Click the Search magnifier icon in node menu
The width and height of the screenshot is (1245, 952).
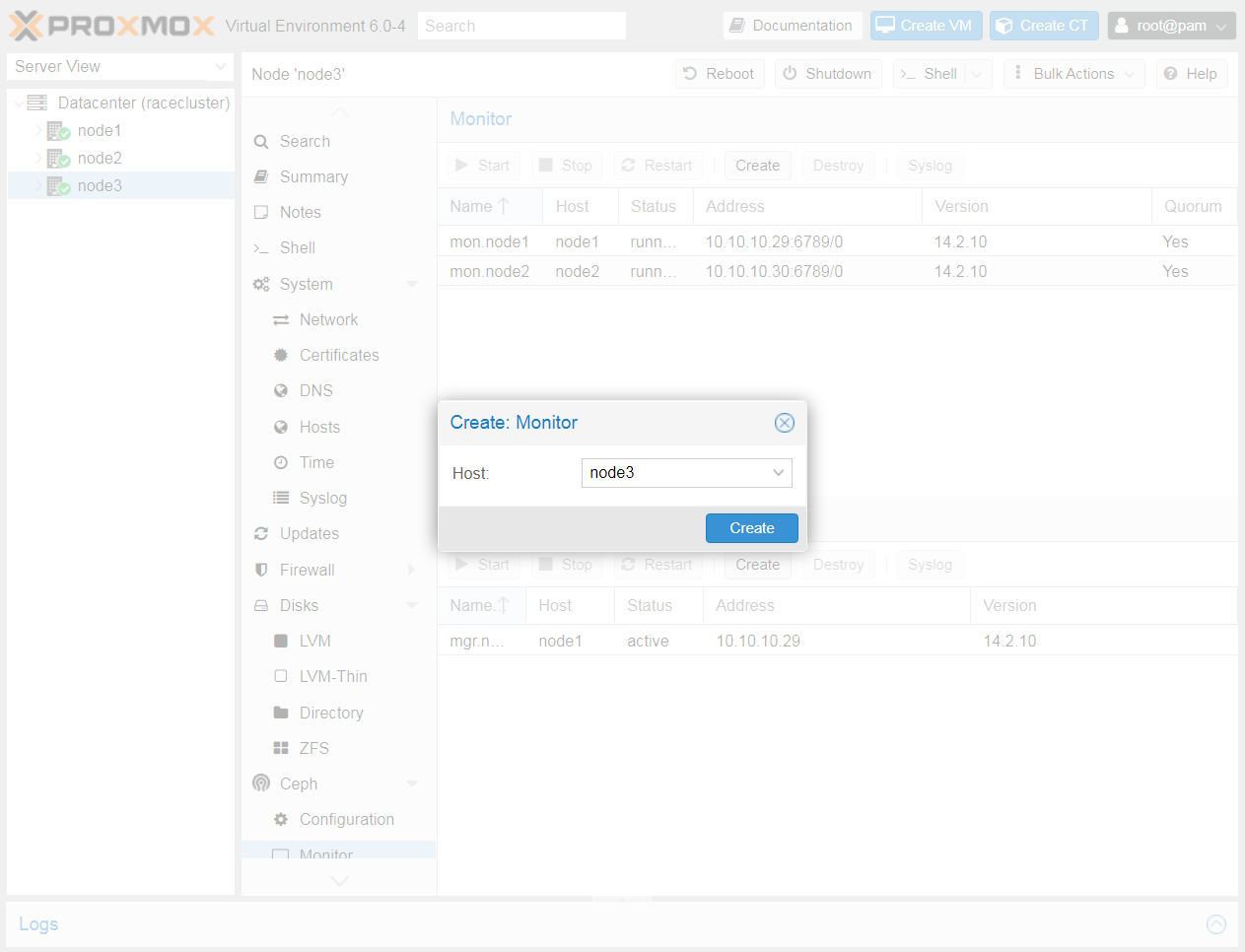click(261, 142)
